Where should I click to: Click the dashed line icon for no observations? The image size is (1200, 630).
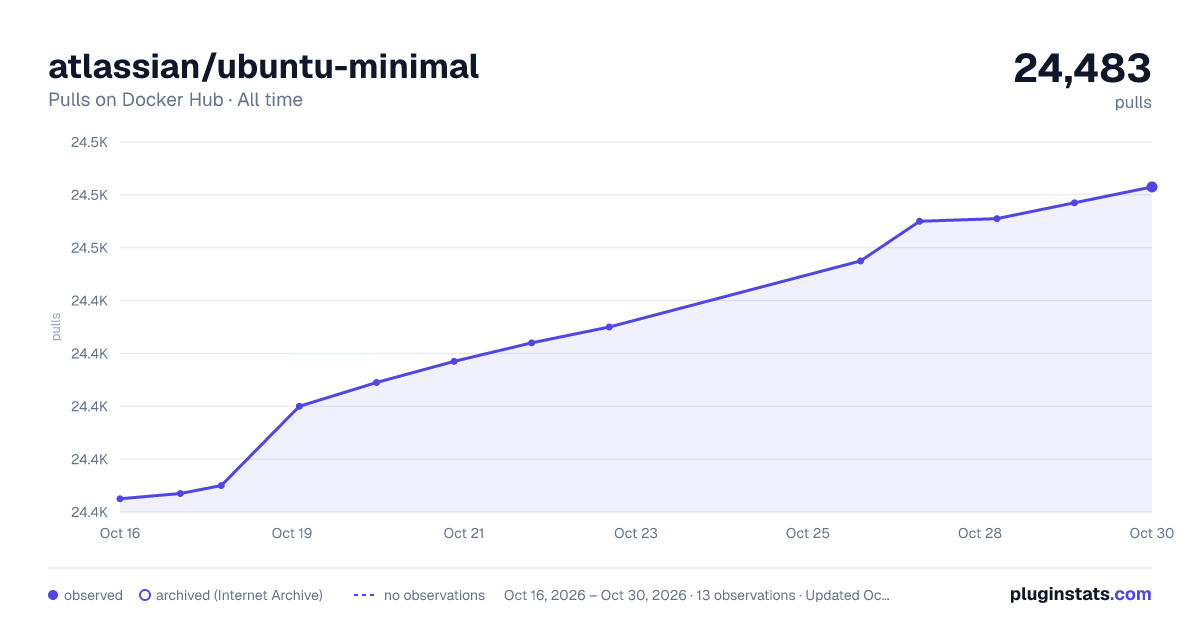tap(364, 595)
